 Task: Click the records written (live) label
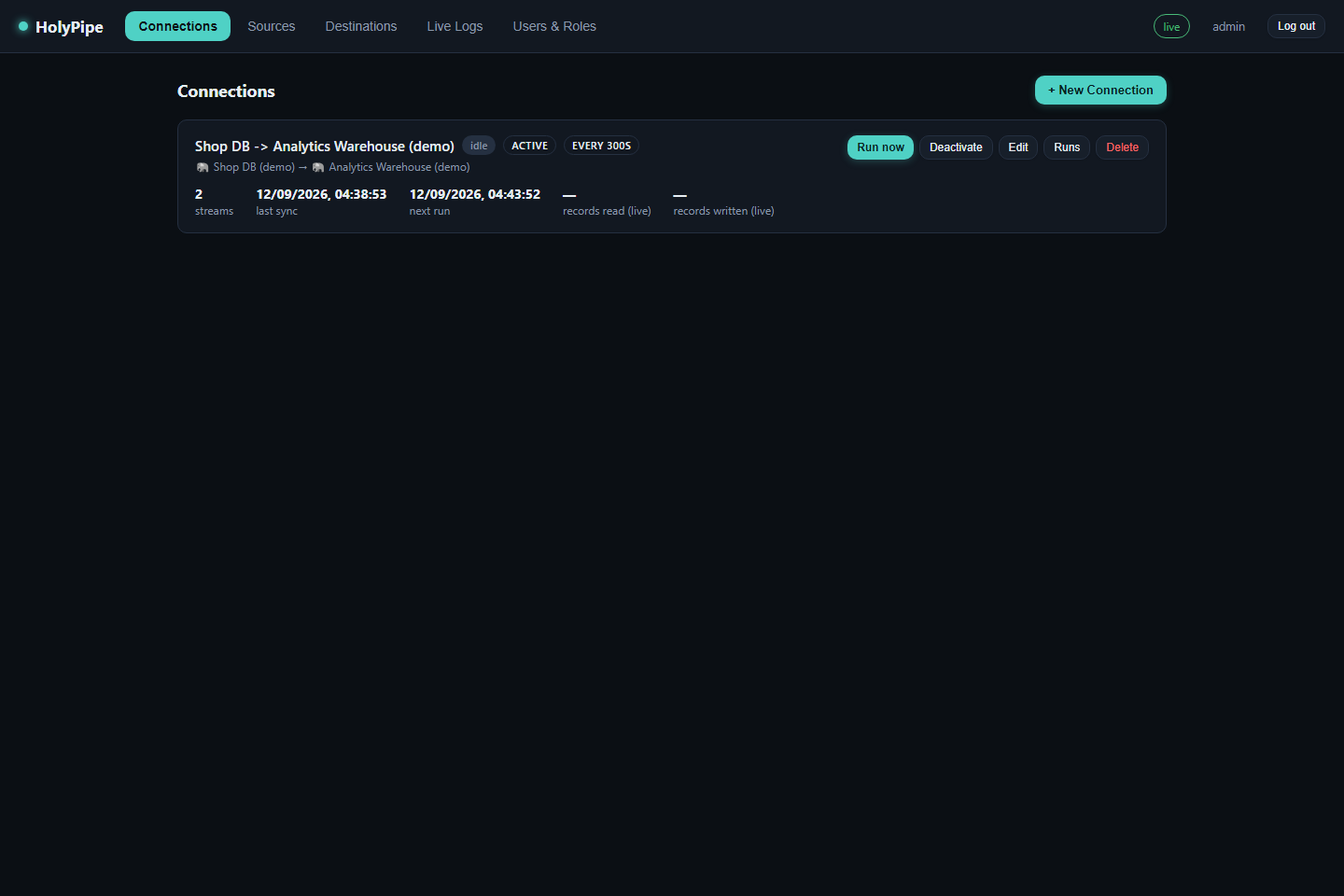click(x=723, y=211)
